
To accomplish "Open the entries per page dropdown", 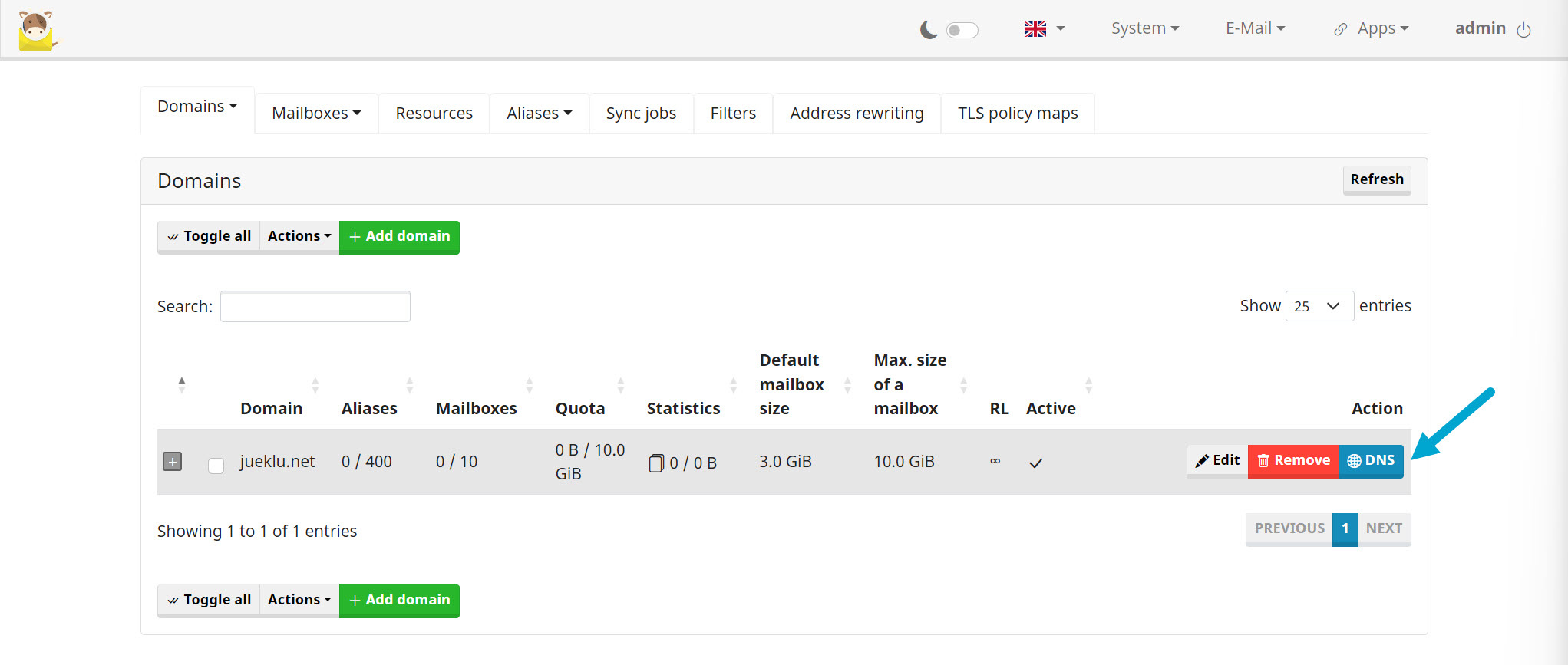I will tap(1319, 306).
